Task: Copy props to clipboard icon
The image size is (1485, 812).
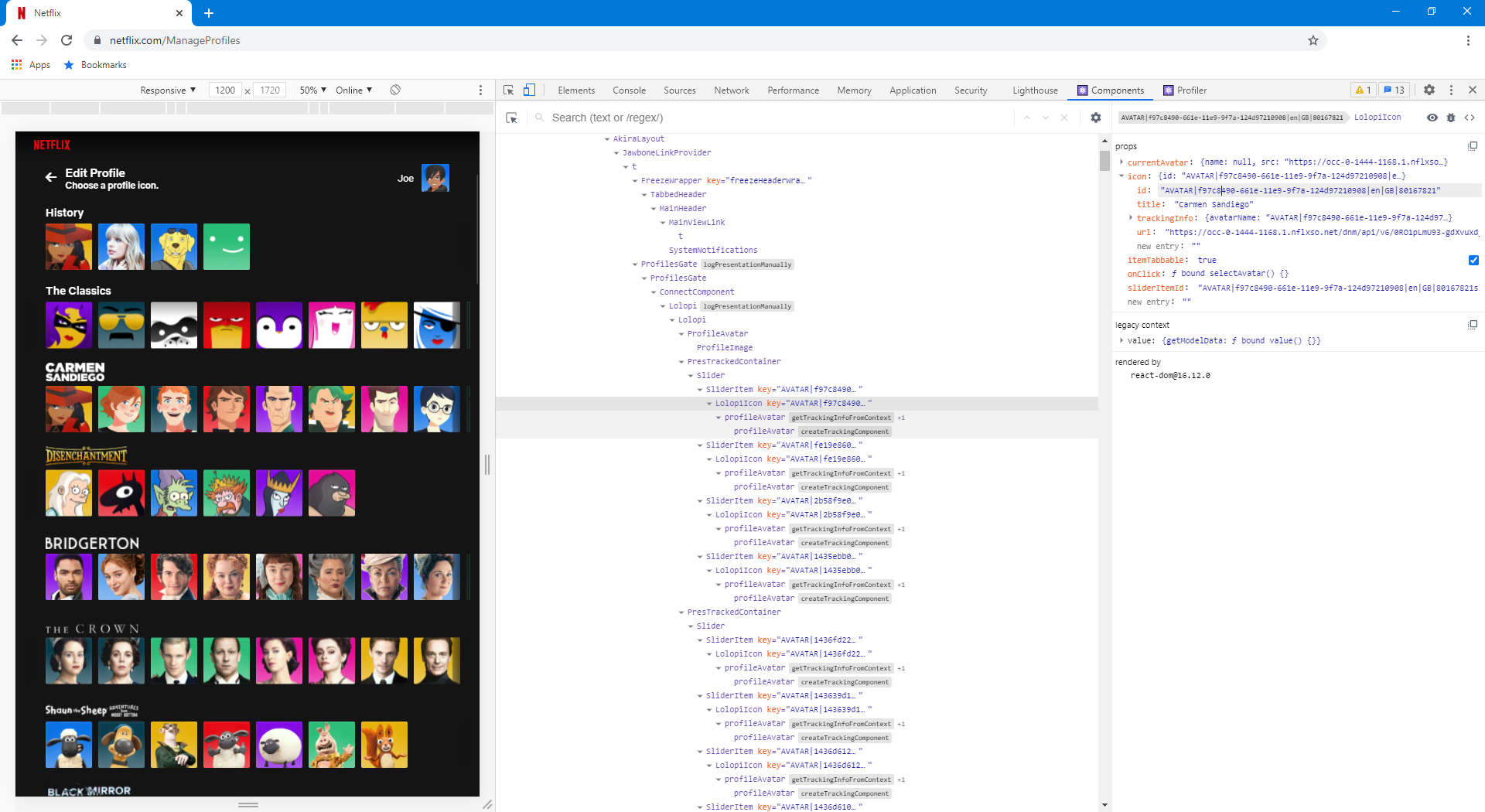Action: click(x=1473, y=146)
